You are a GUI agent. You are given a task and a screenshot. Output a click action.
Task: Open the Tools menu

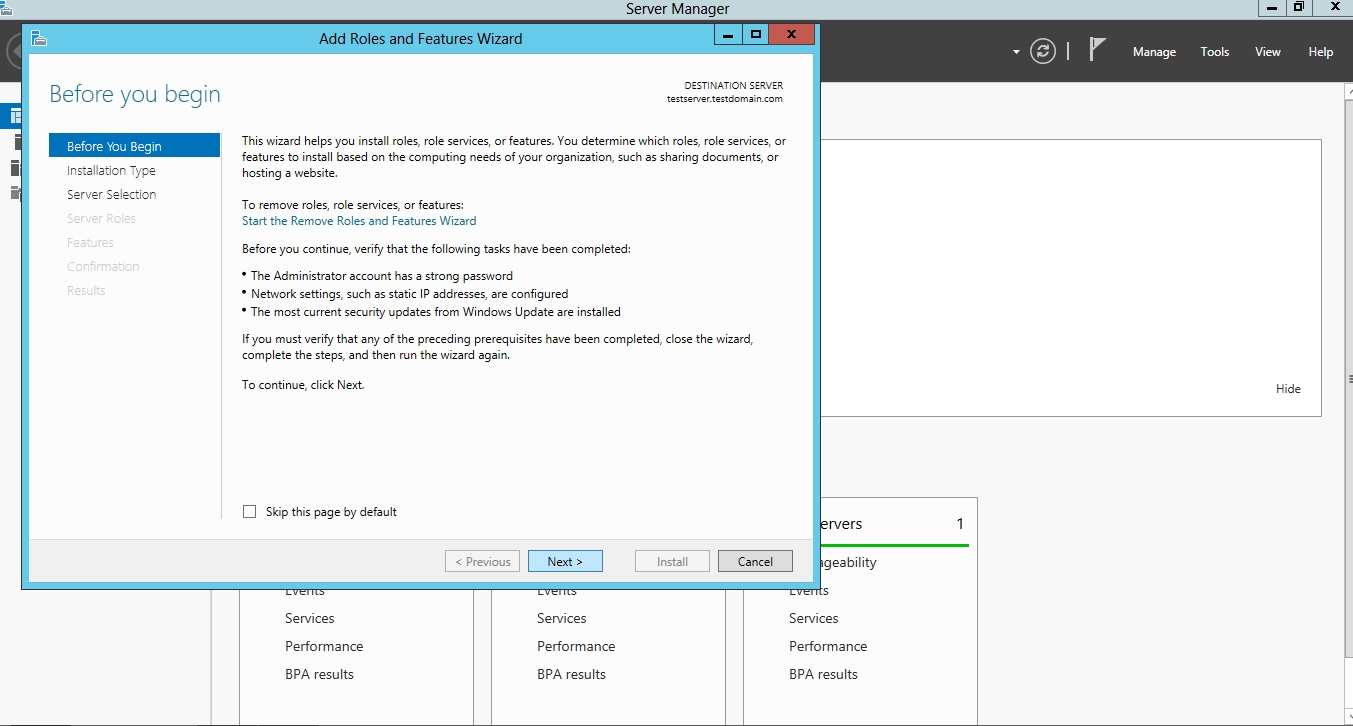(1215, 52)
